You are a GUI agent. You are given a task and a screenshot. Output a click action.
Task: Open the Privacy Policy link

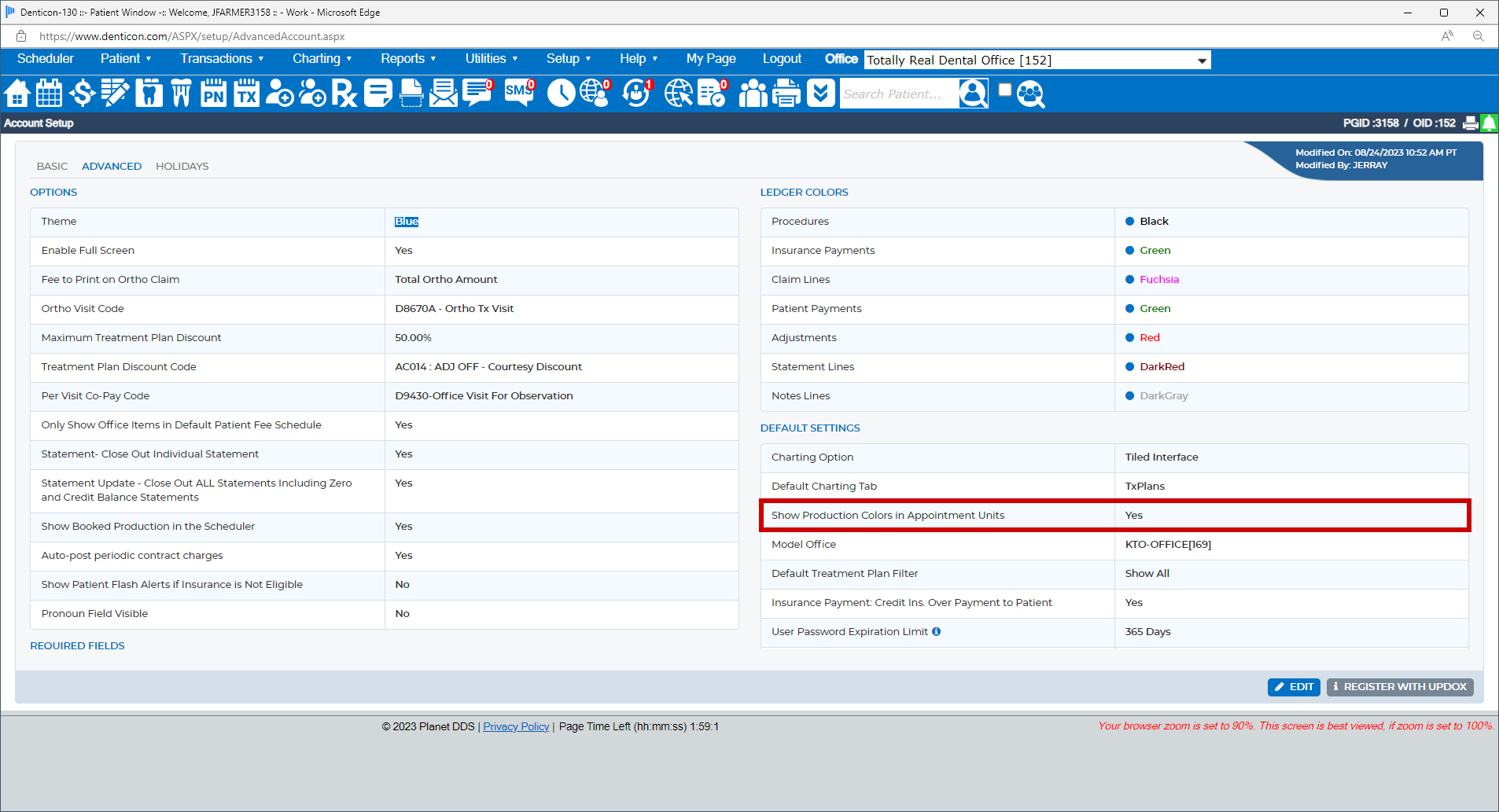[x=516, y=727]
